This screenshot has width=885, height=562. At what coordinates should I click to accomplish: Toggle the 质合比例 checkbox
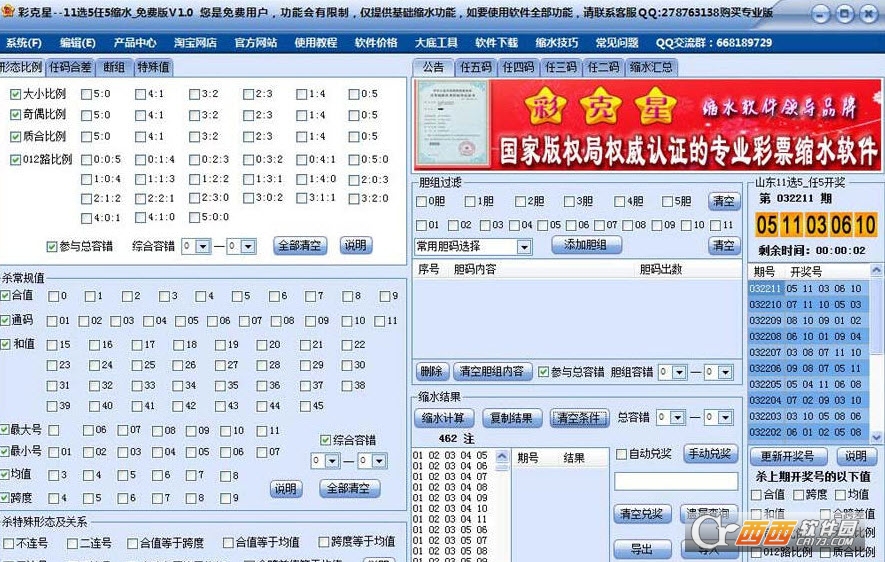15,137
